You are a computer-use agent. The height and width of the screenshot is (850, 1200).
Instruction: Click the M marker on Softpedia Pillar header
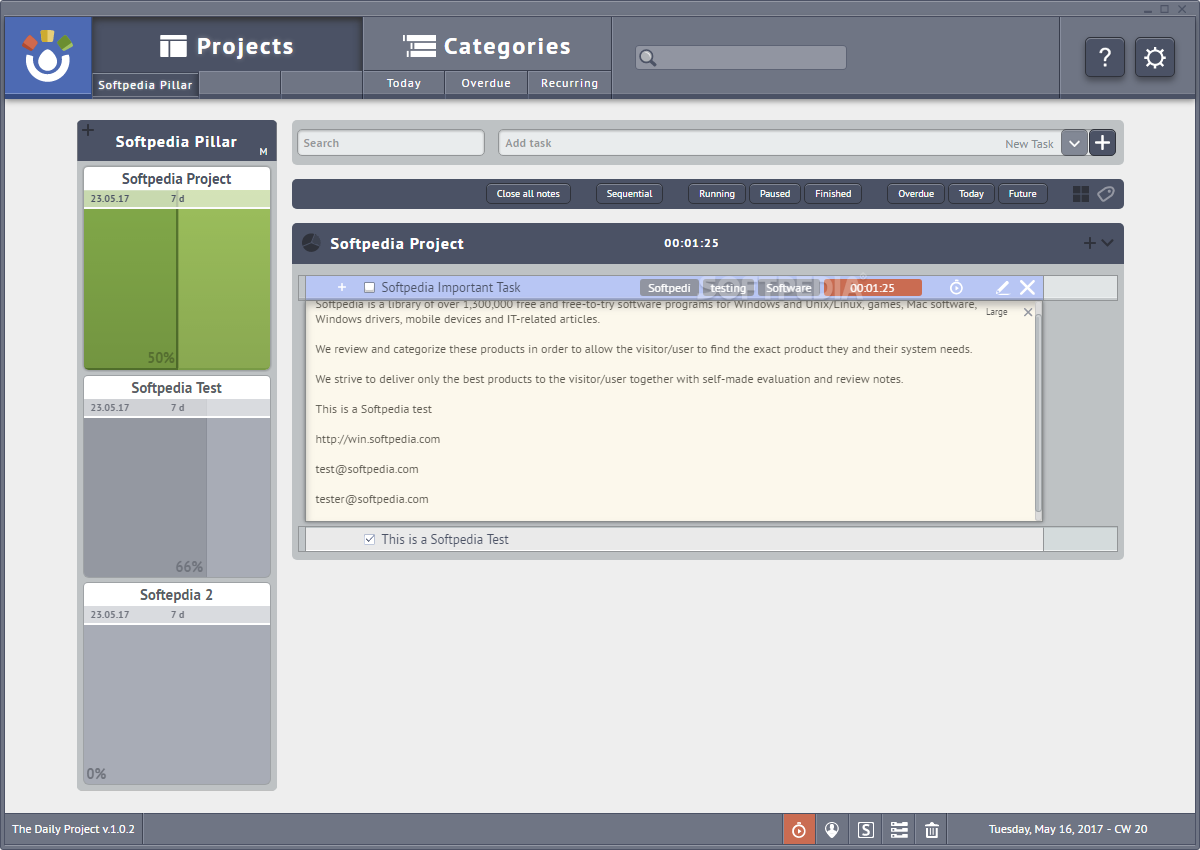(x=263, y=152)
